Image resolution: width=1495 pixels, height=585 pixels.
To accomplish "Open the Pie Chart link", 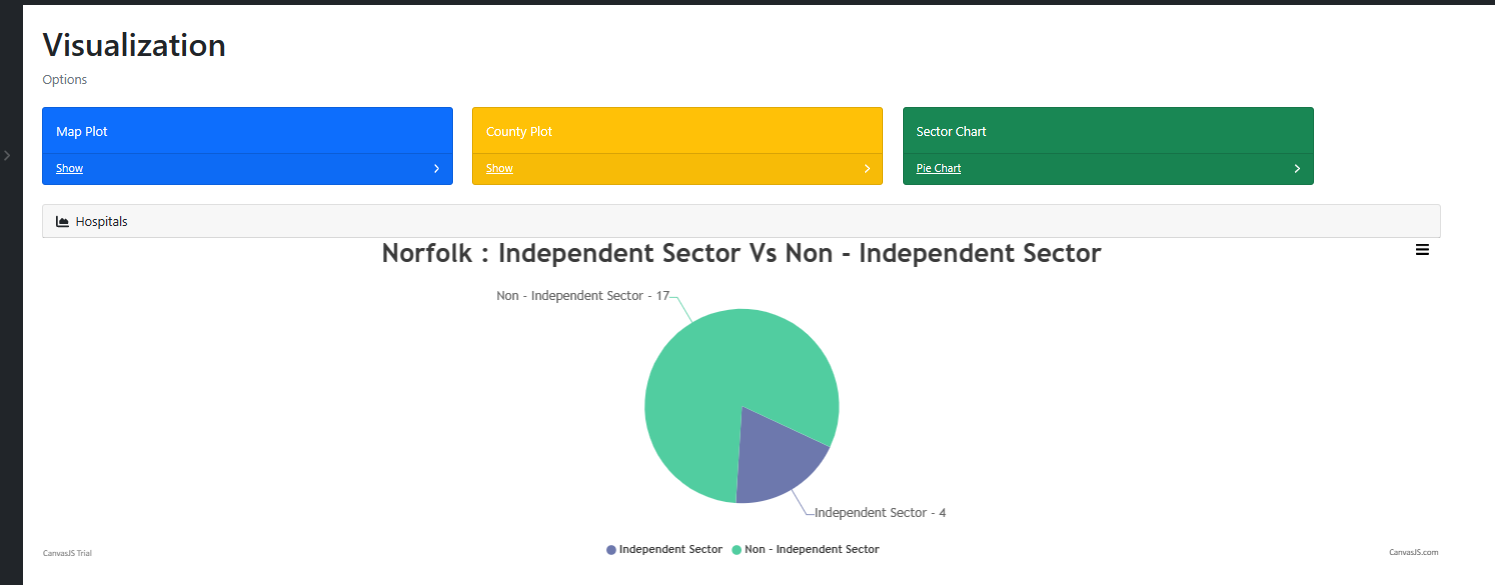I will [x=938, y=168].
